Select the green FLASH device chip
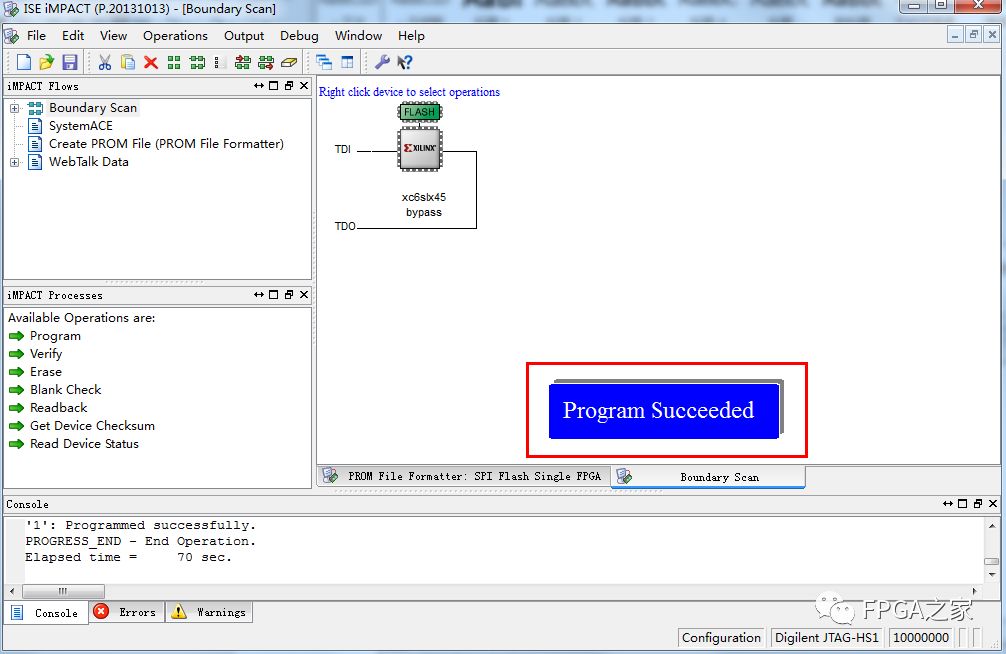1006x654 pixels. 420,112
